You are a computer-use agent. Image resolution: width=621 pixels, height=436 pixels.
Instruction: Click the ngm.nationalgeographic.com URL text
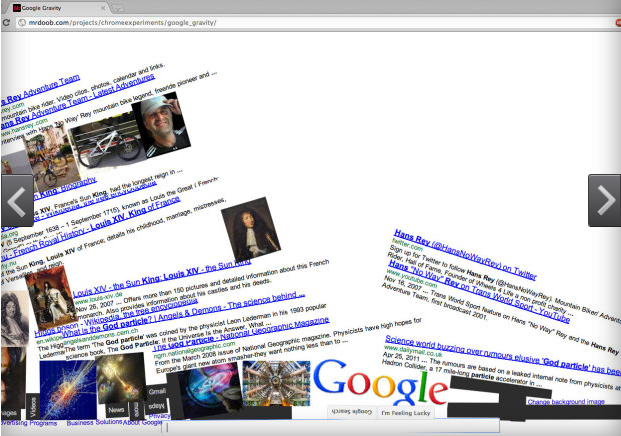pos(194,350)
